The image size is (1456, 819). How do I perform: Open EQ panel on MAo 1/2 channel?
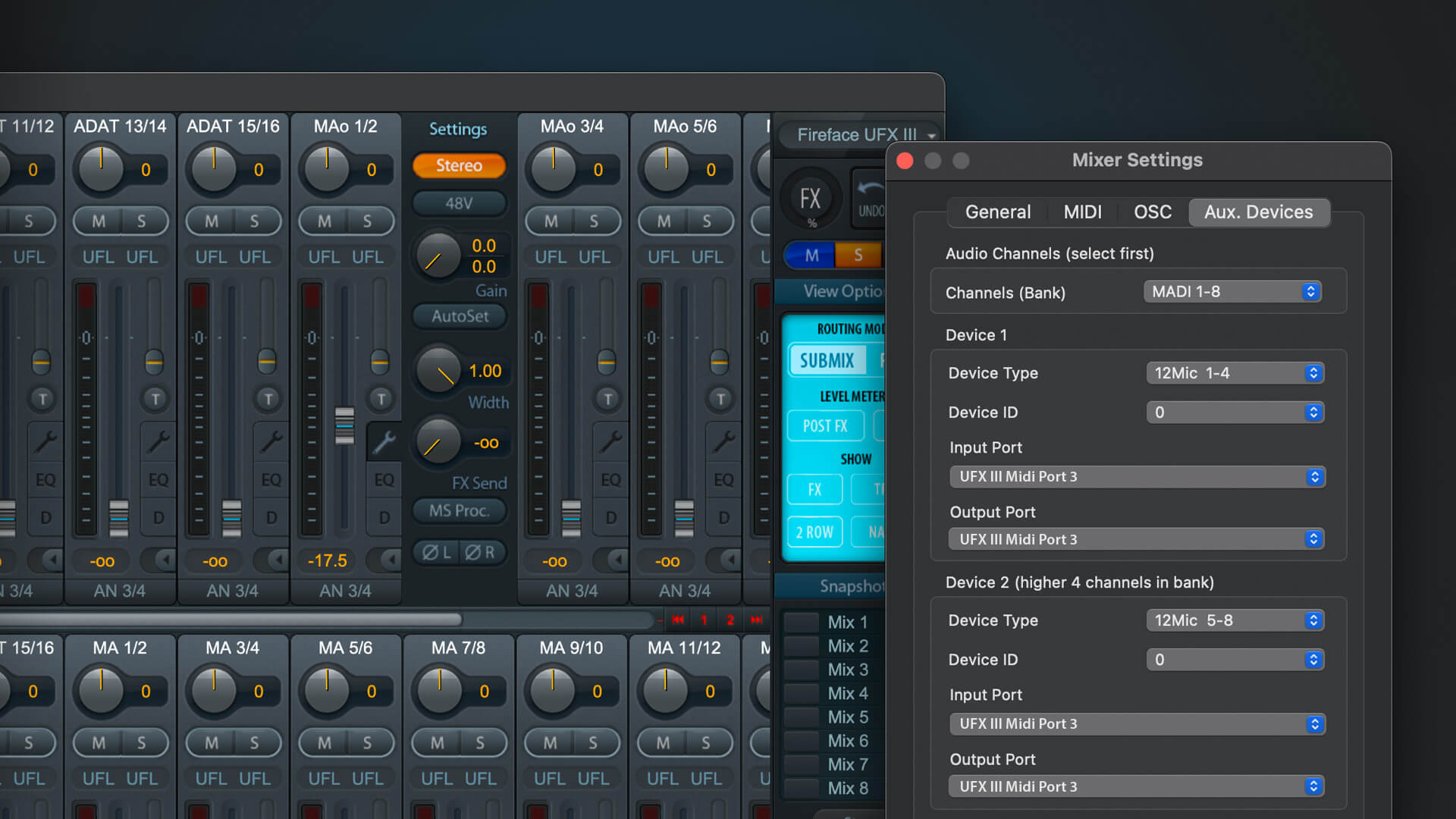(384, 480)
